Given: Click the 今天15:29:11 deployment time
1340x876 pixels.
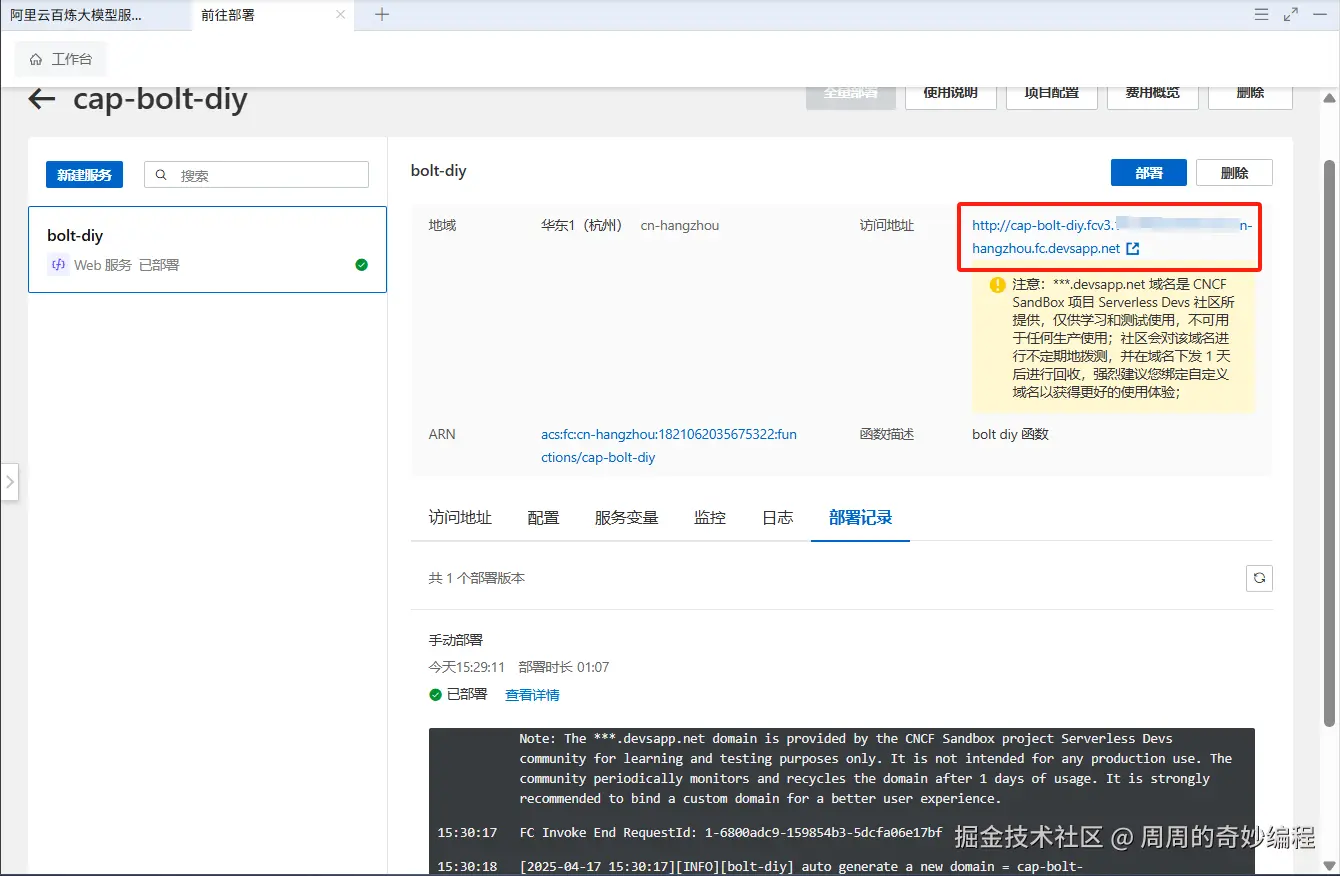Looking at the screenshot, I should pyautogui.click(x=467, y=667).
